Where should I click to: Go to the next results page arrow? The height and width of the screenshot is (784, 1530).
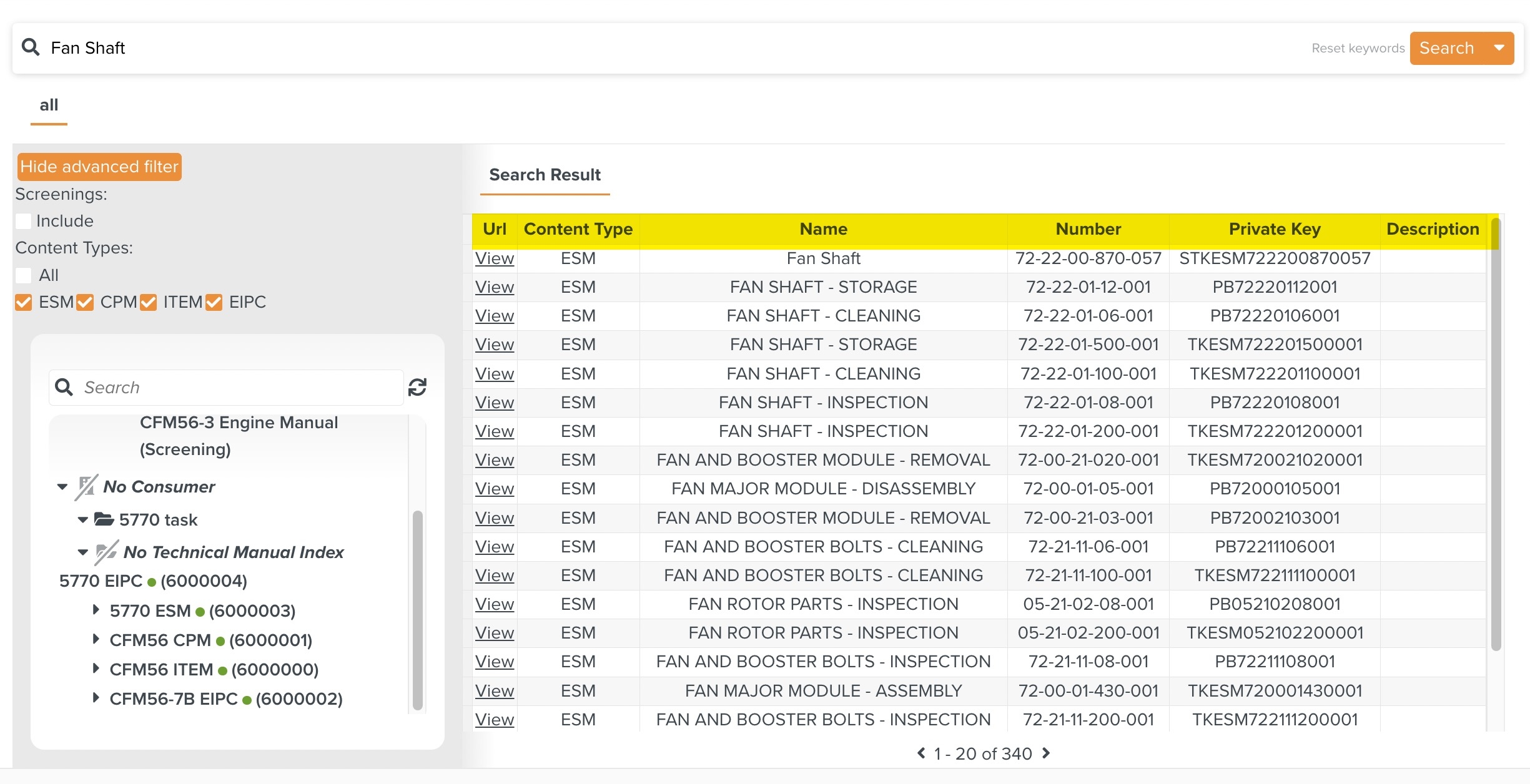(1047, 753)
